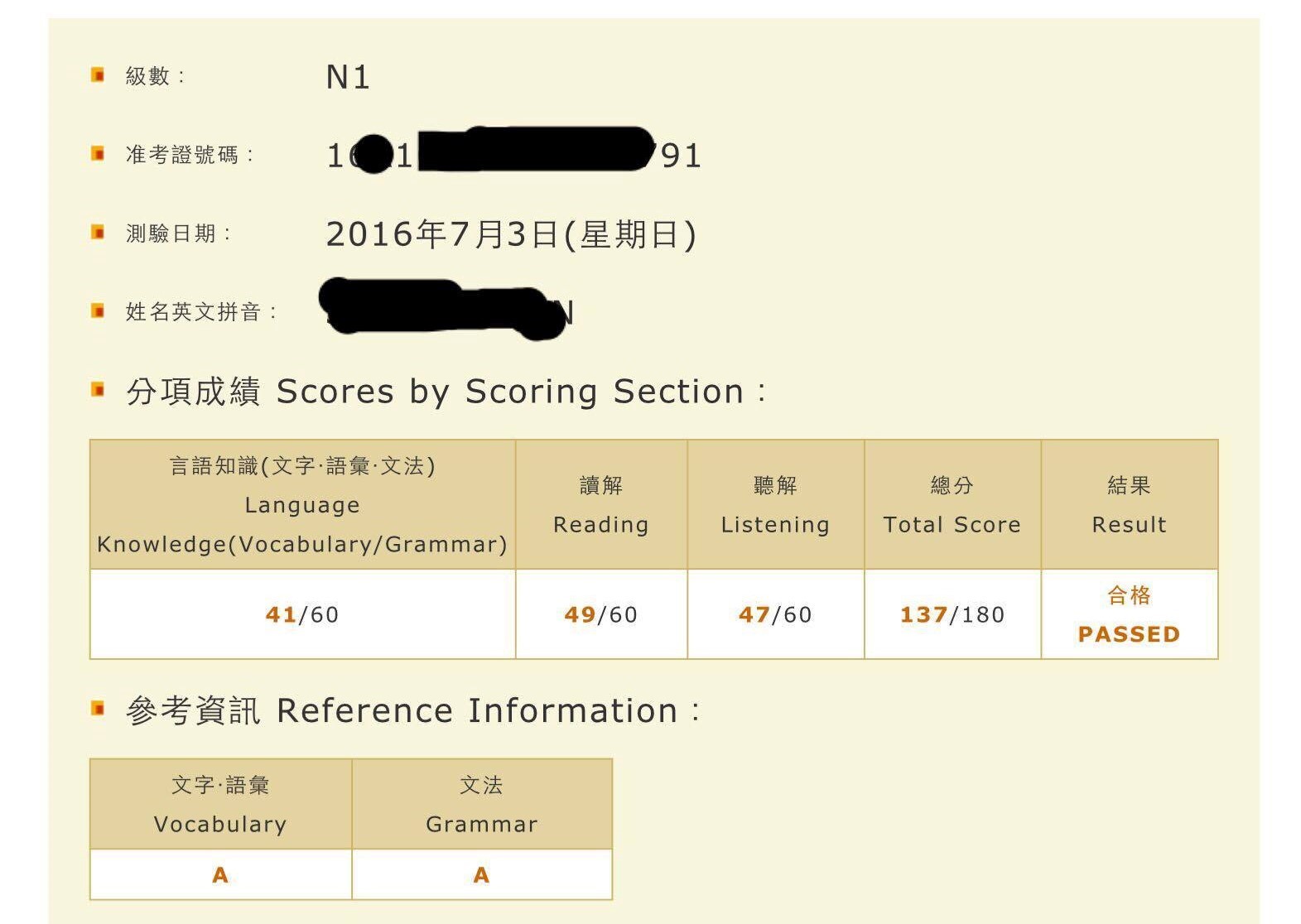Viewport: 1301px width, 924px height.
Task: Click the 49/60 reading score
Action: (x=601, y=614)
